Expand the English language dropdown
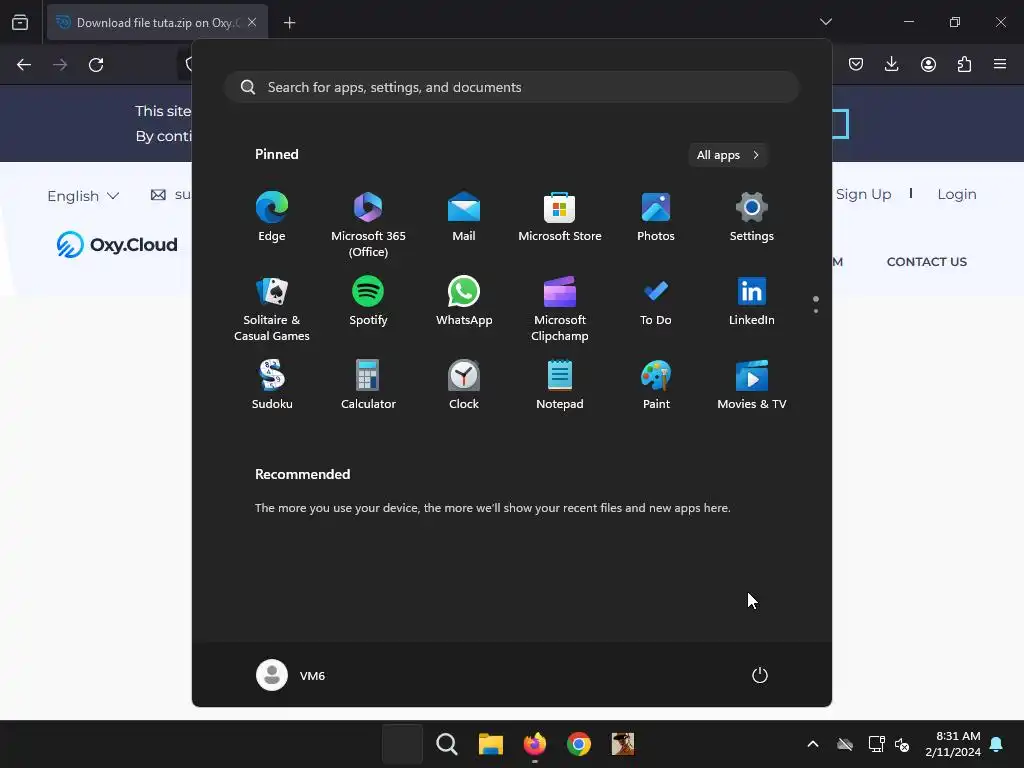 83,196
